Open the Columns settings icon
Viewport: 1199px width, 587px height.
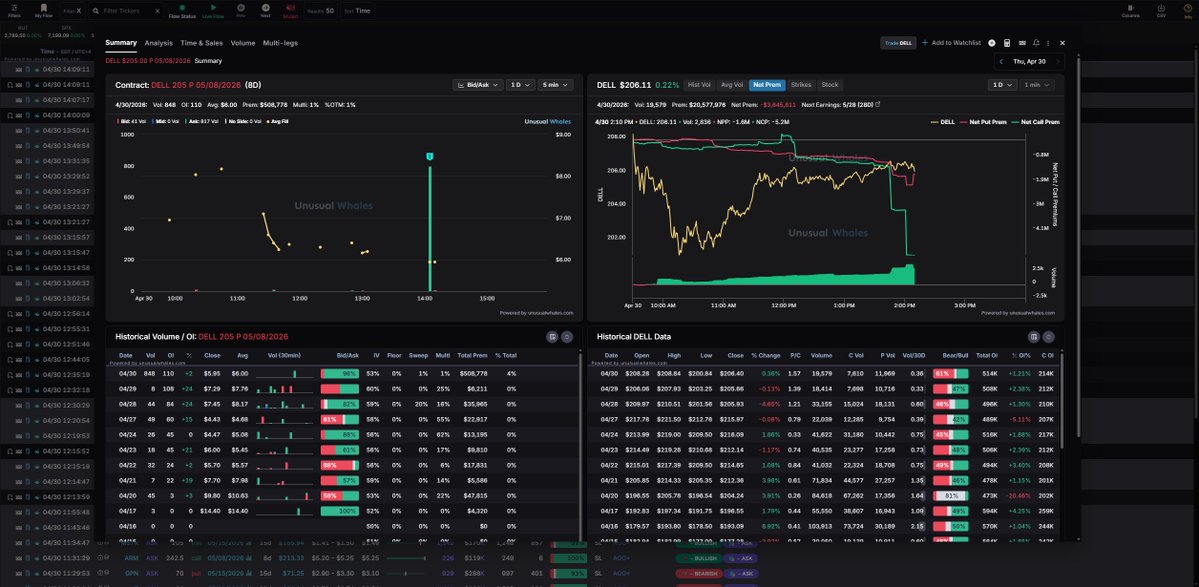pos(1130,8)
